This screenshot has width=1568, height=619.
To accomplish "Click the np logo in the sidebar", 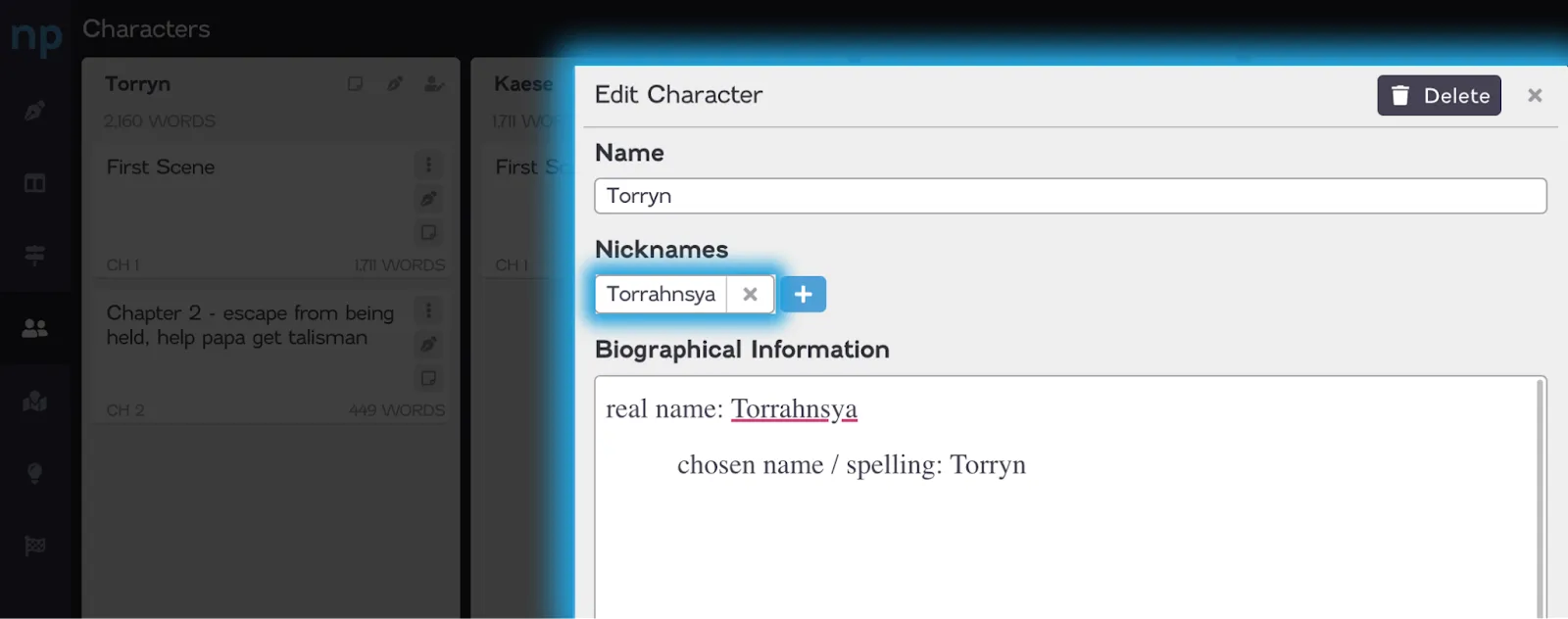I will pyautogui.click(x=36, y=37).
